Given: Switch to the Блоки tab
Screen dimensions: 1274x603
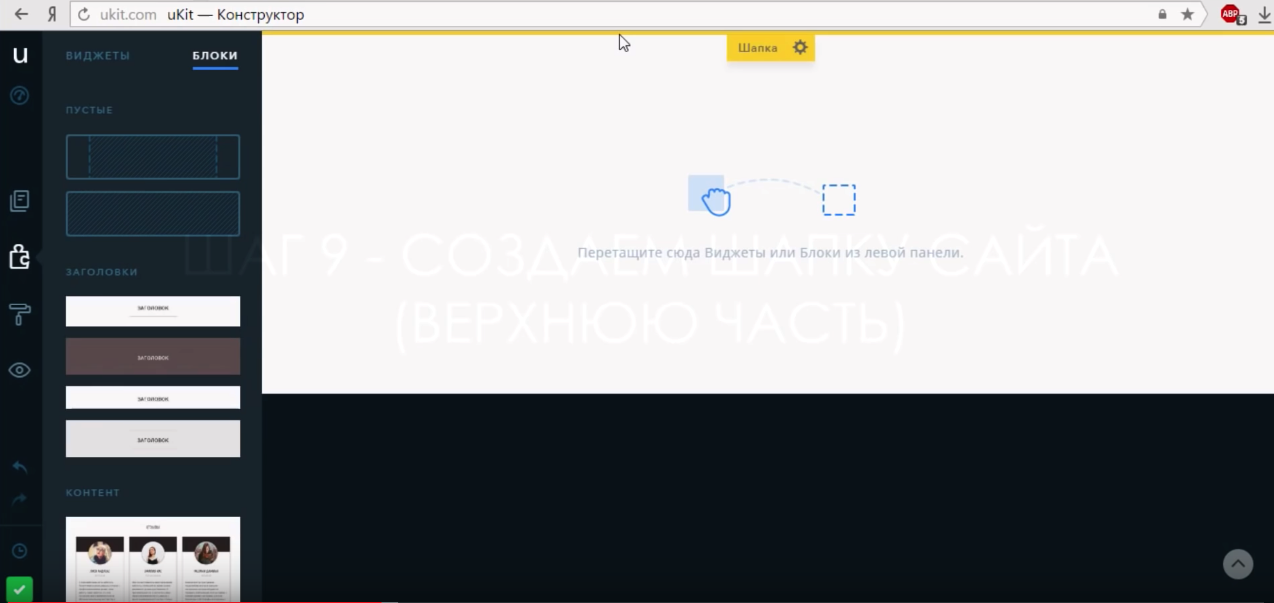Looking at the screenshot, I should coord(215,56).
